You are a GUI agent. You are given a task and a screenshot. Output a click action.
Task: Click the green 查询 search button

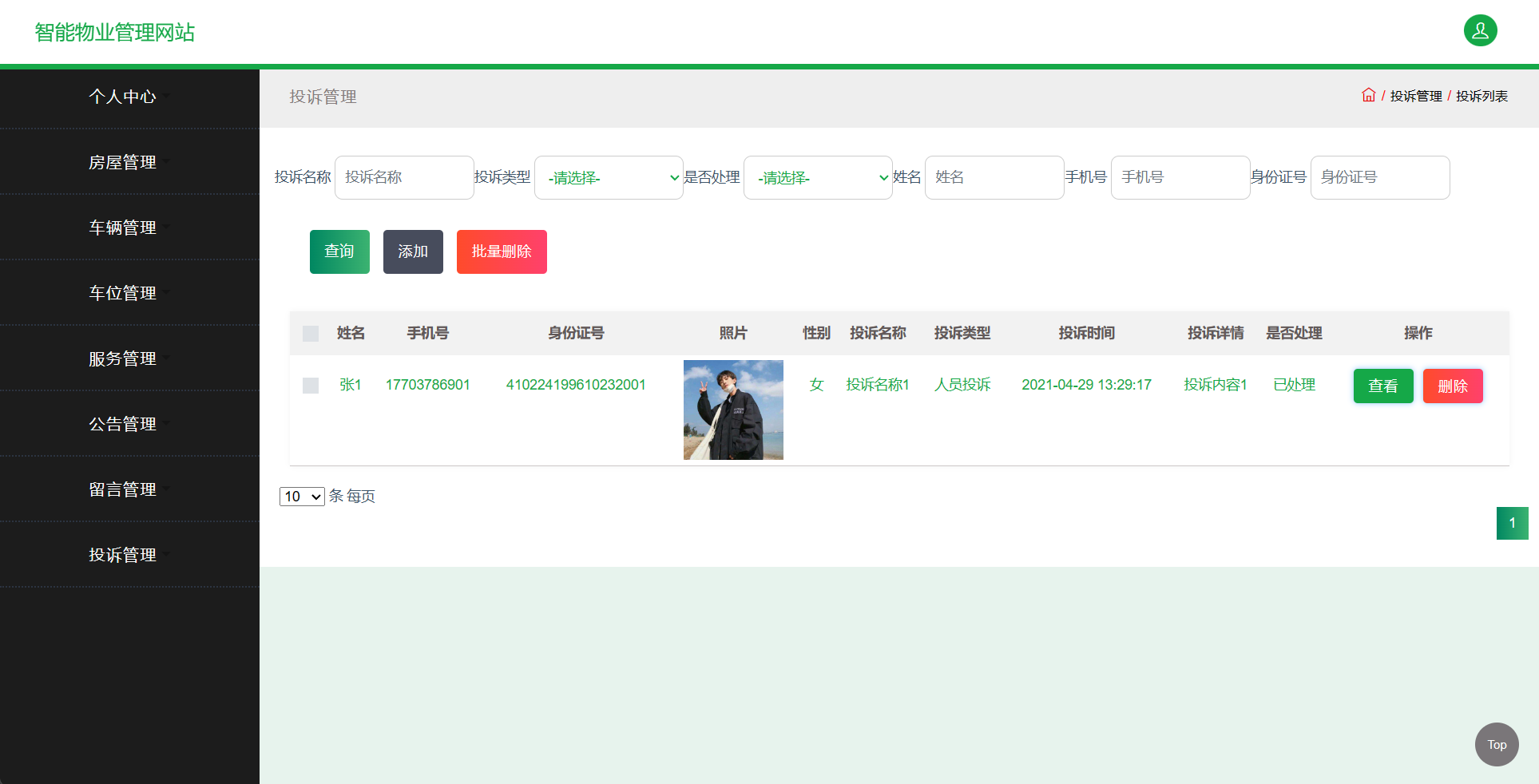(x=339, y=251)
